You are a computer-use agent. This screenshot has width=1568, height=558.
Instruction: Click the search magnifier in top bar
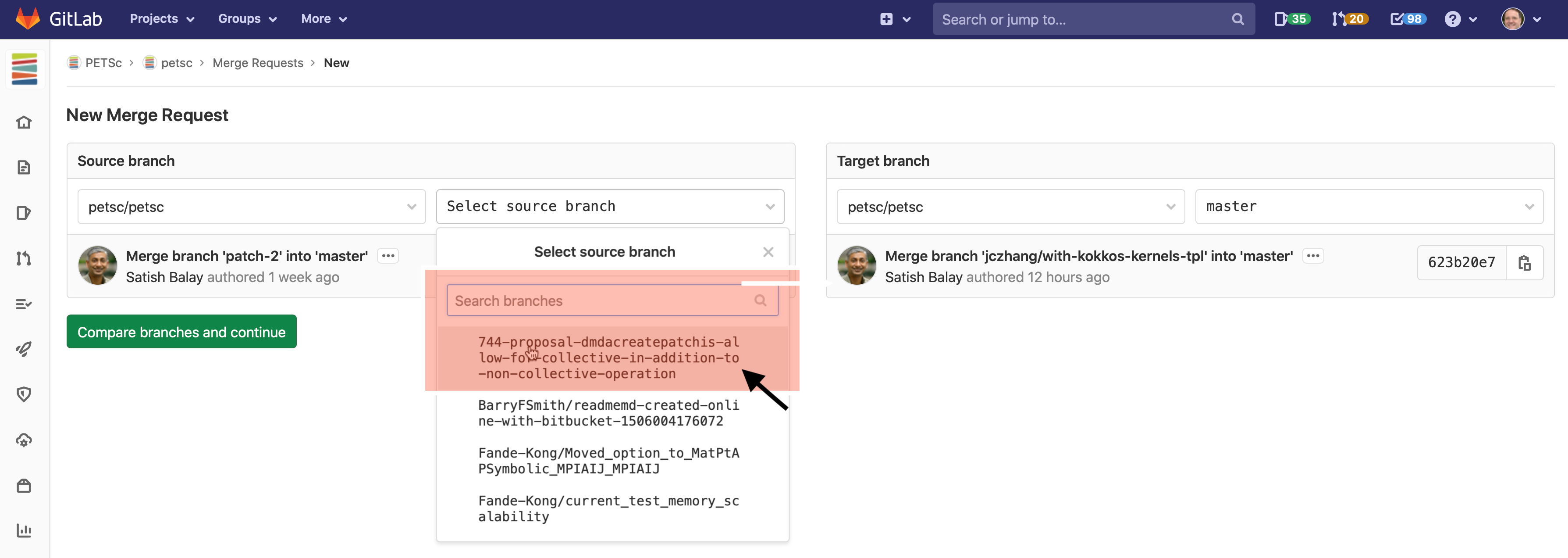1237,19
